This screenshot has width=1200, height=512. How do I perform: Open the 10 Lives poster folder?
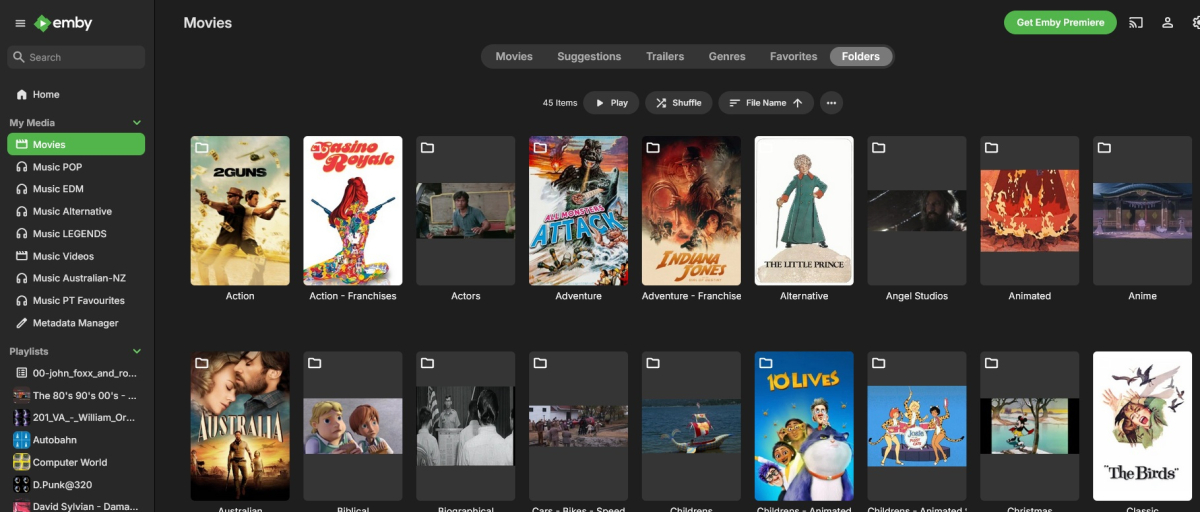pyautogui.click(x=804, y=426)
